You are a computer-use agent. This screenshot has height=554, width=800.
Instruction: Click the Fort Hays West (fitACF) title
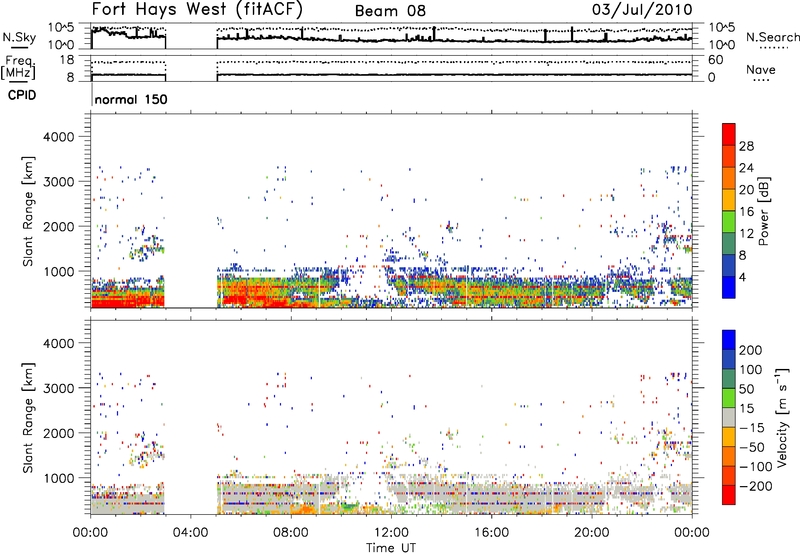pyautogui.click(x=197, y=10)
